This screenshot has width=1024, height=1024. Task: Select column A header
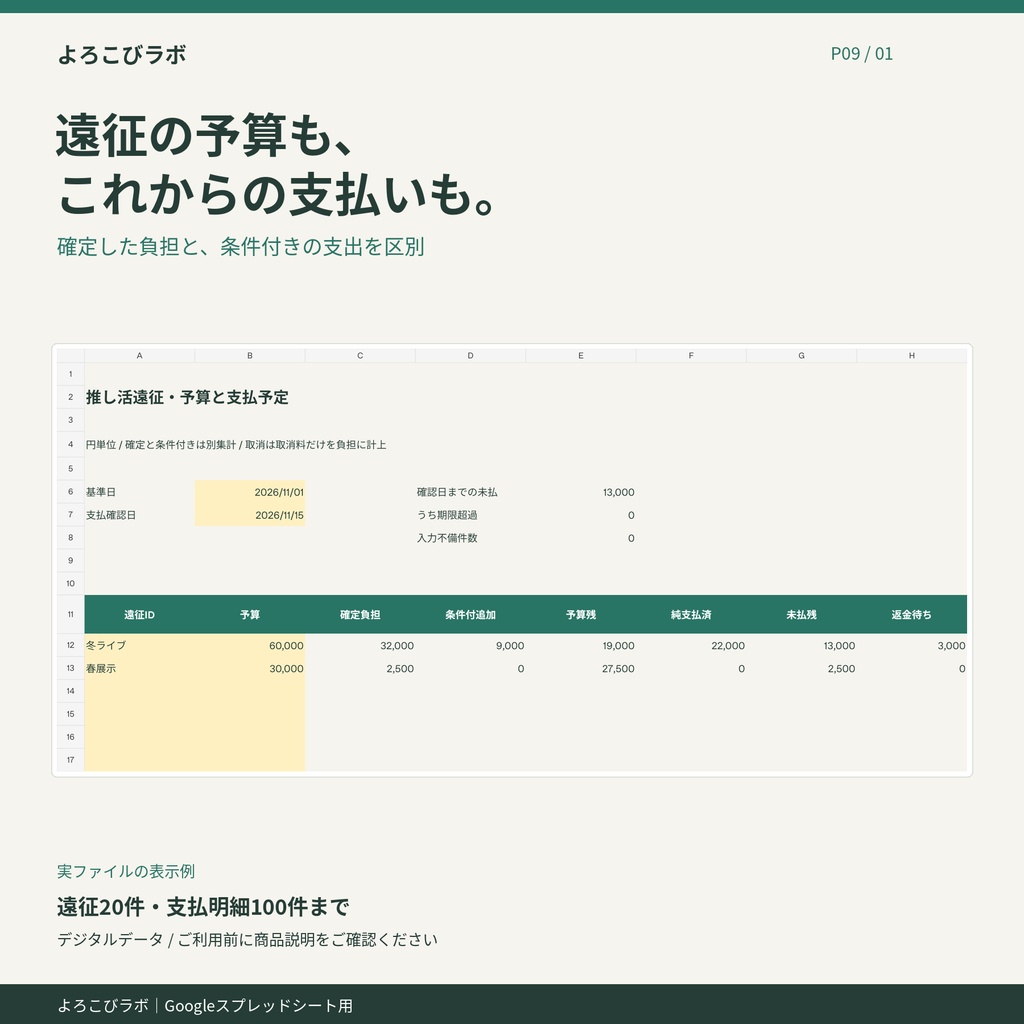[x=139, y=356]
